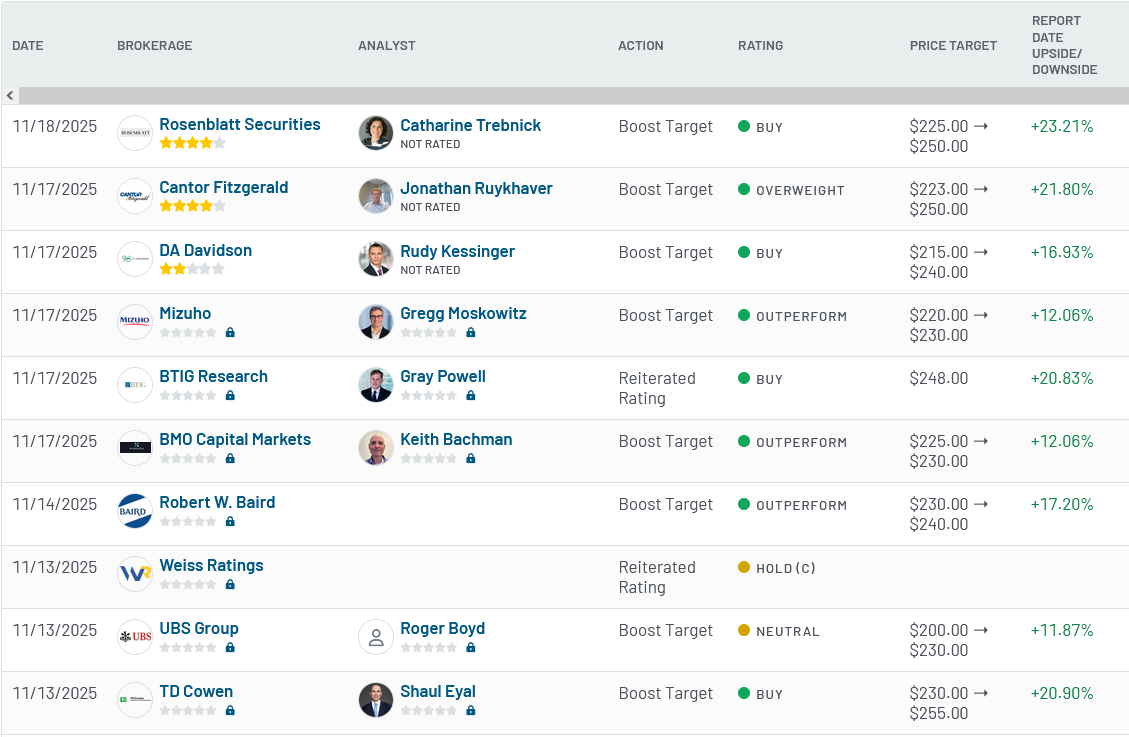Click the BMO Capital Markets logo icon

(135, 448)
